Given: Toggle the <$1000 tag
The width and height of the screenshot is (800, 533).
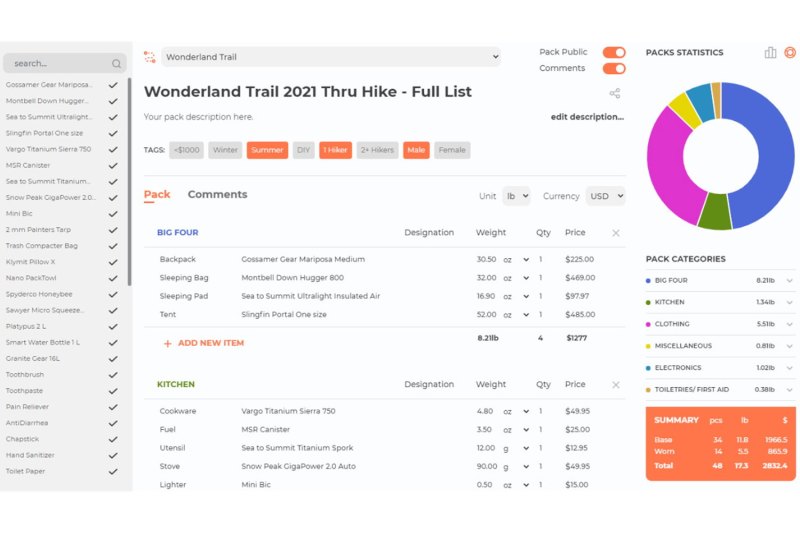Looking at the screenshot, I should (x=186, y=150).
